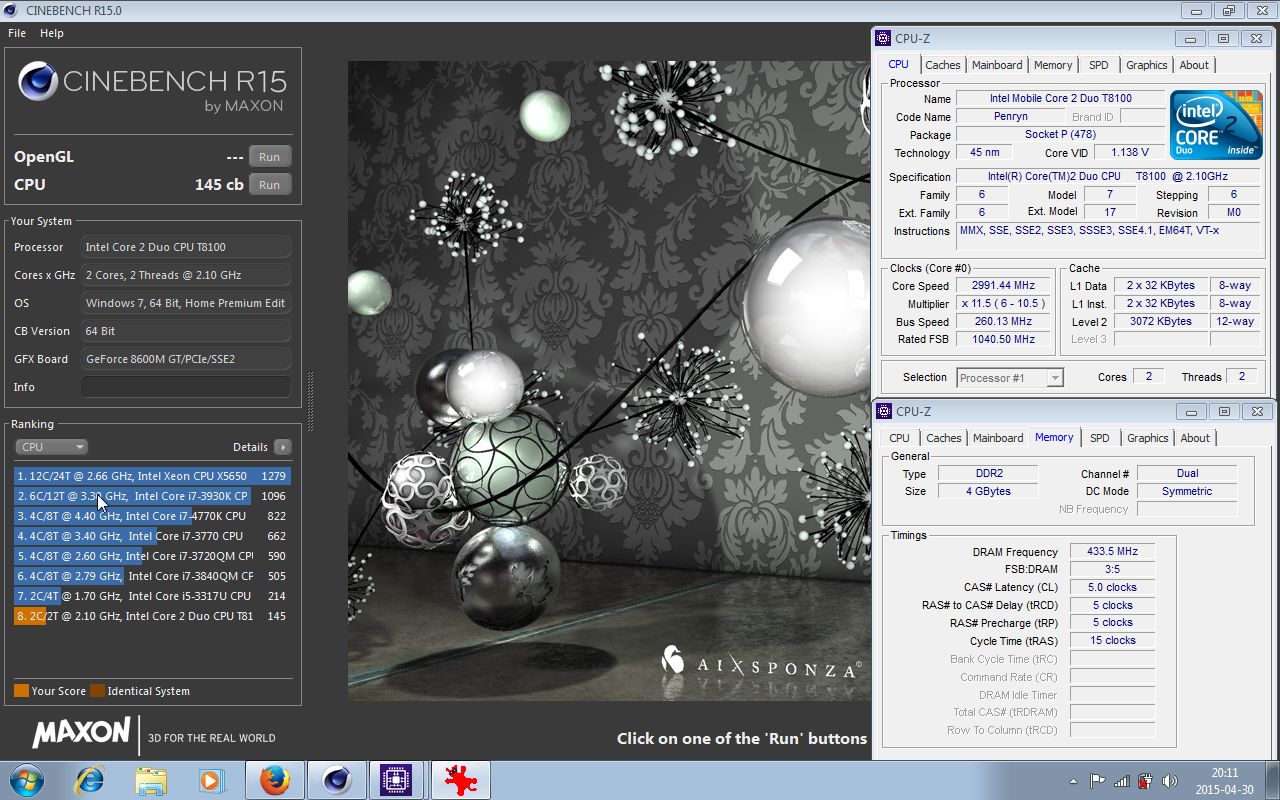
Task: Click the Memory CPU-Z window title icon
Action: coord(883,411)
